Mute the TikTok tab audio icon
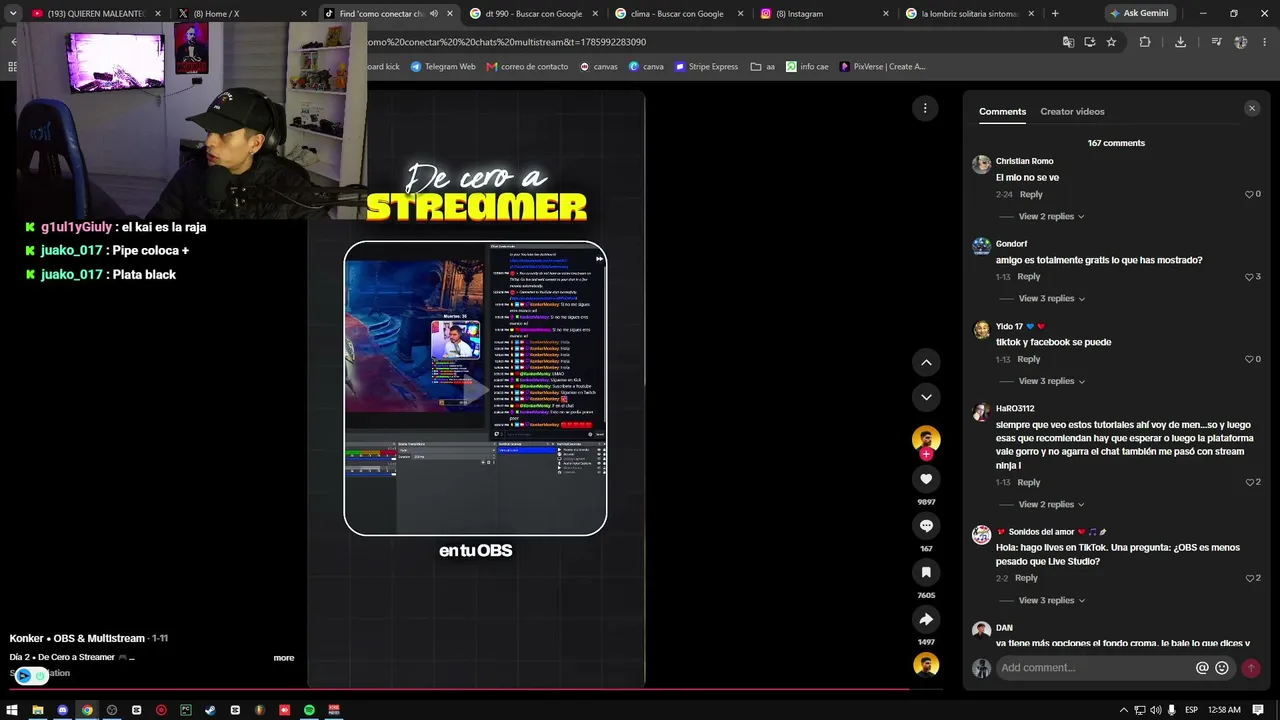 tap(433, 14)
